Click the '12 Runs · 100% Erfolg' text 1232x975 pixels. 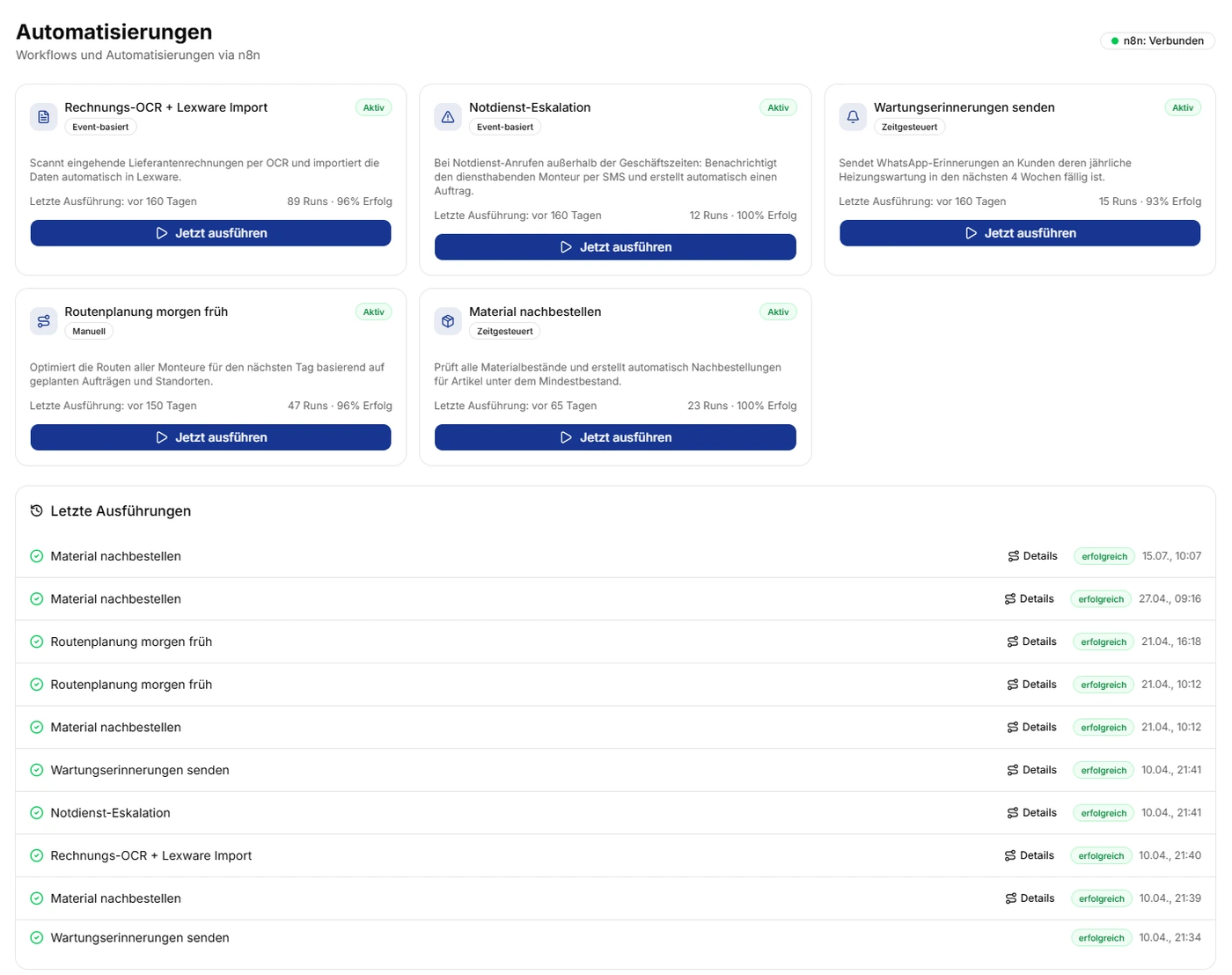(743, 216)
